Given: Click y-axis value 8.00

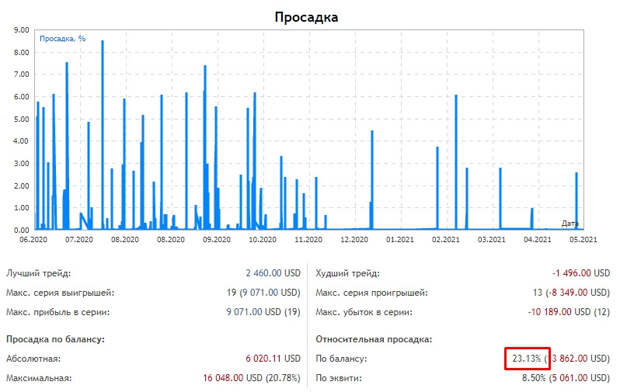Looking at the screenshot, I should [x=21, y=53].
